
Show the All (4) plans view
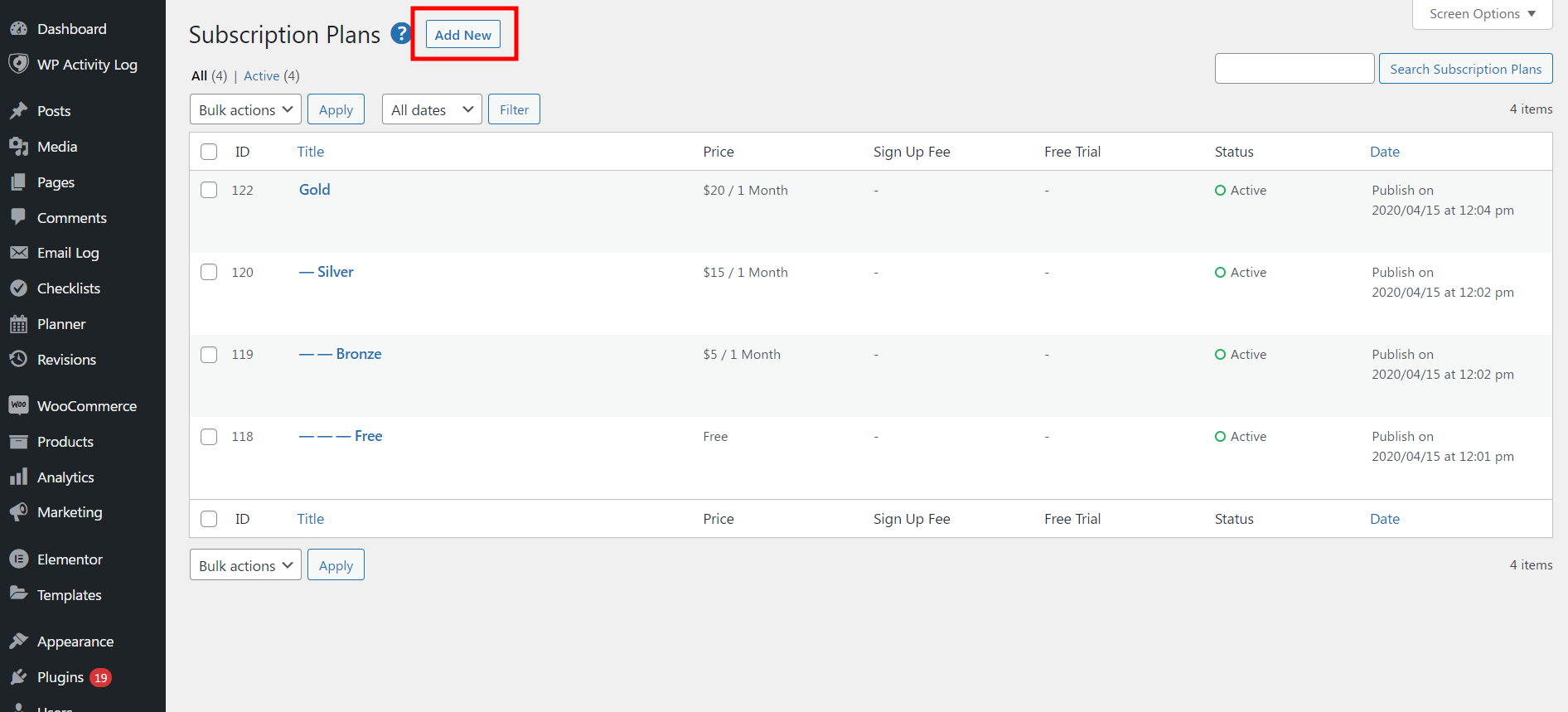(x=209, y=75)
